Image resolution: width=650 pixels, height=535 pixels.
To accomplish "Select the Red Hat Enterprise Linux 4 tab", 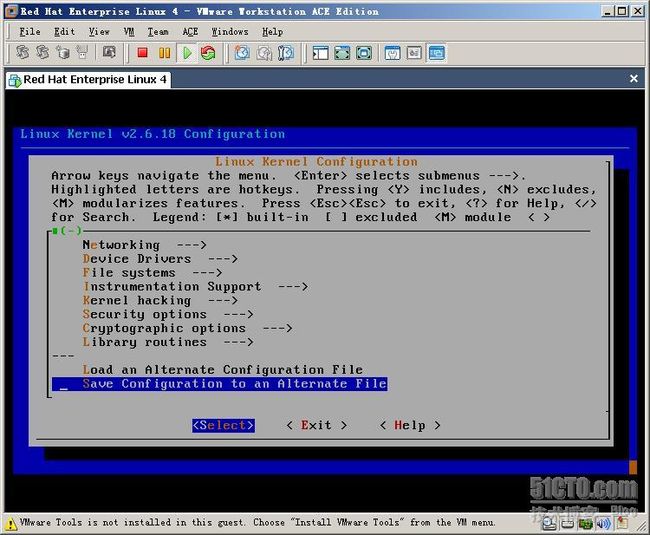I will (88, 80).
